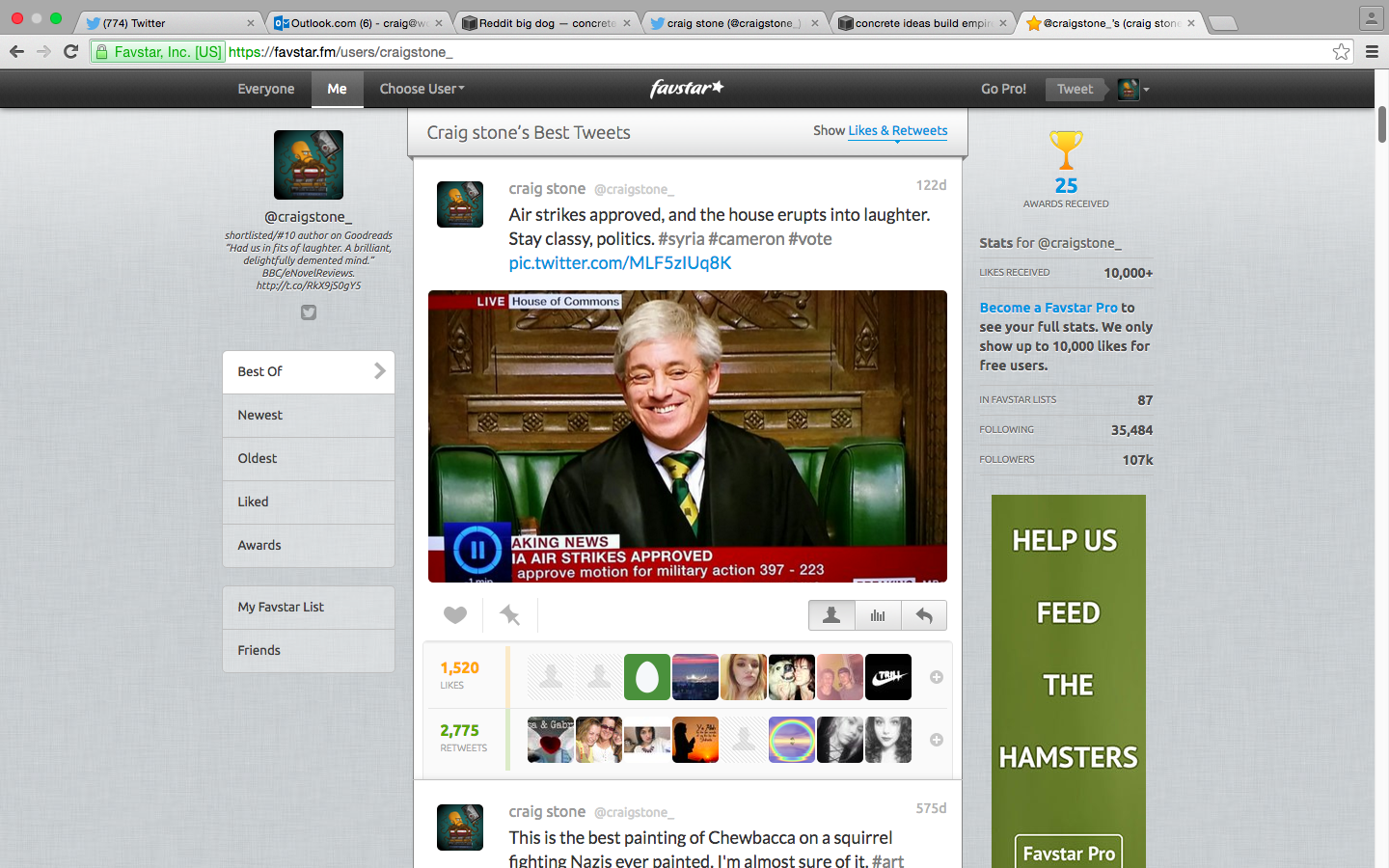Viewport: 1389px width, 868px height.
Task: Expand more retweeters with plus icon in the Retweets row
Action: click(x=936, y=740)
